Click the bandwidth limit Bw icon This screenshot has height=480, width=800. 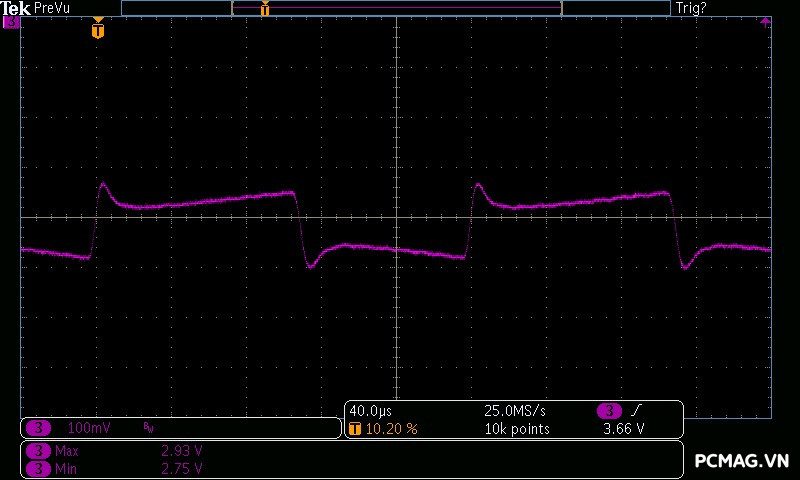coord(149,428)
